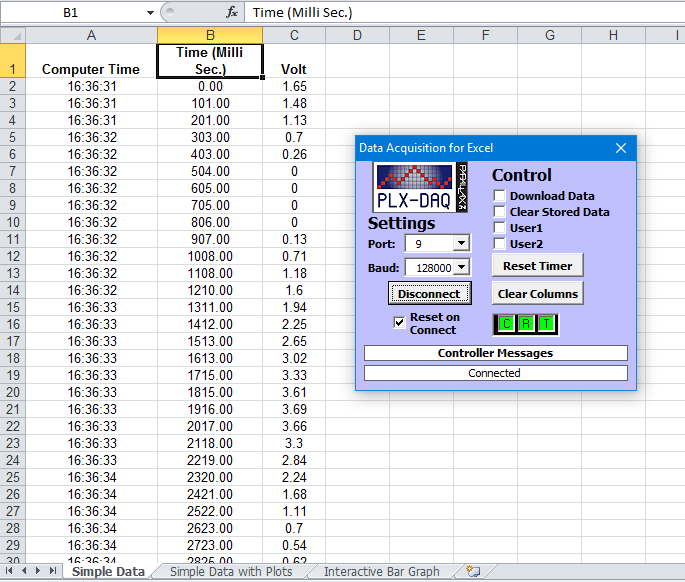The width and height of the screenshot is (685, 582).
Task: Click the Connected status message field
Action: (495, 373)
